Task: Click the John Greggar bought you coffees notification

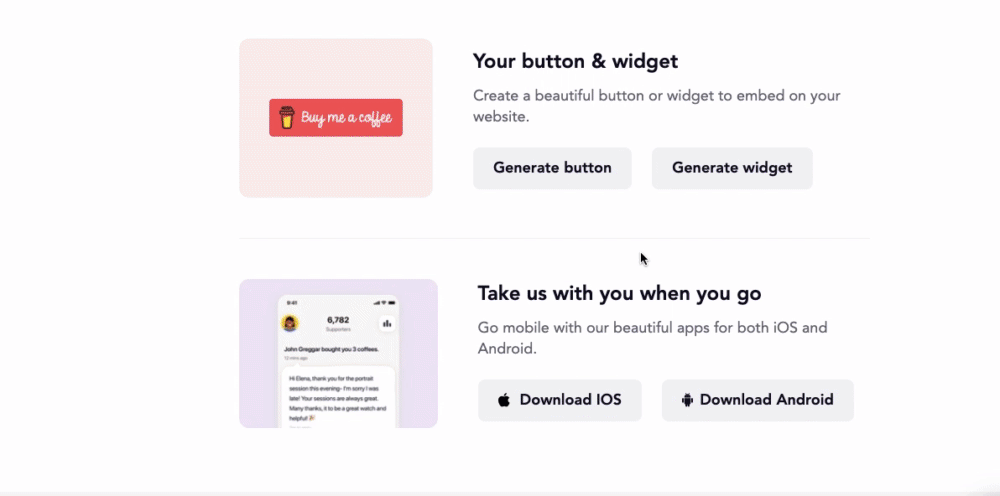Action: [x=331, y=349]
